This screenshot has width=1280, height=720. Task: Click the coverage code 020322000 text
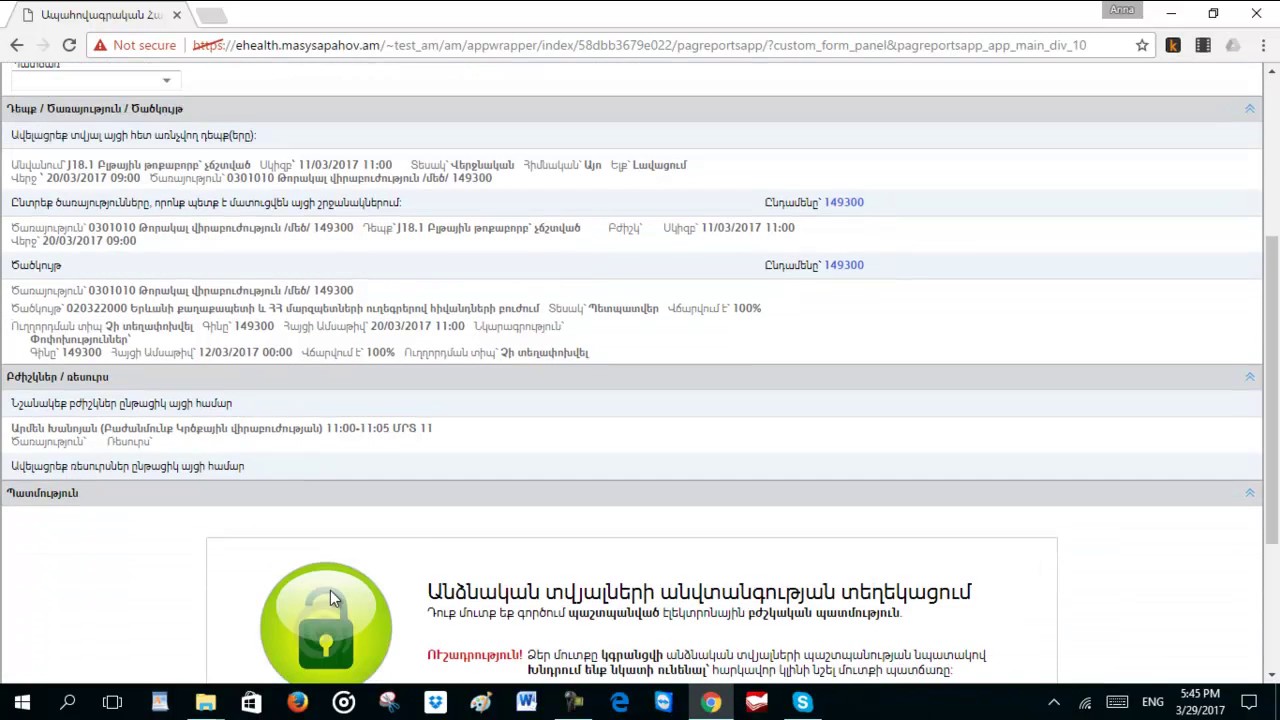pyautogui.click(x=97, y=308)
